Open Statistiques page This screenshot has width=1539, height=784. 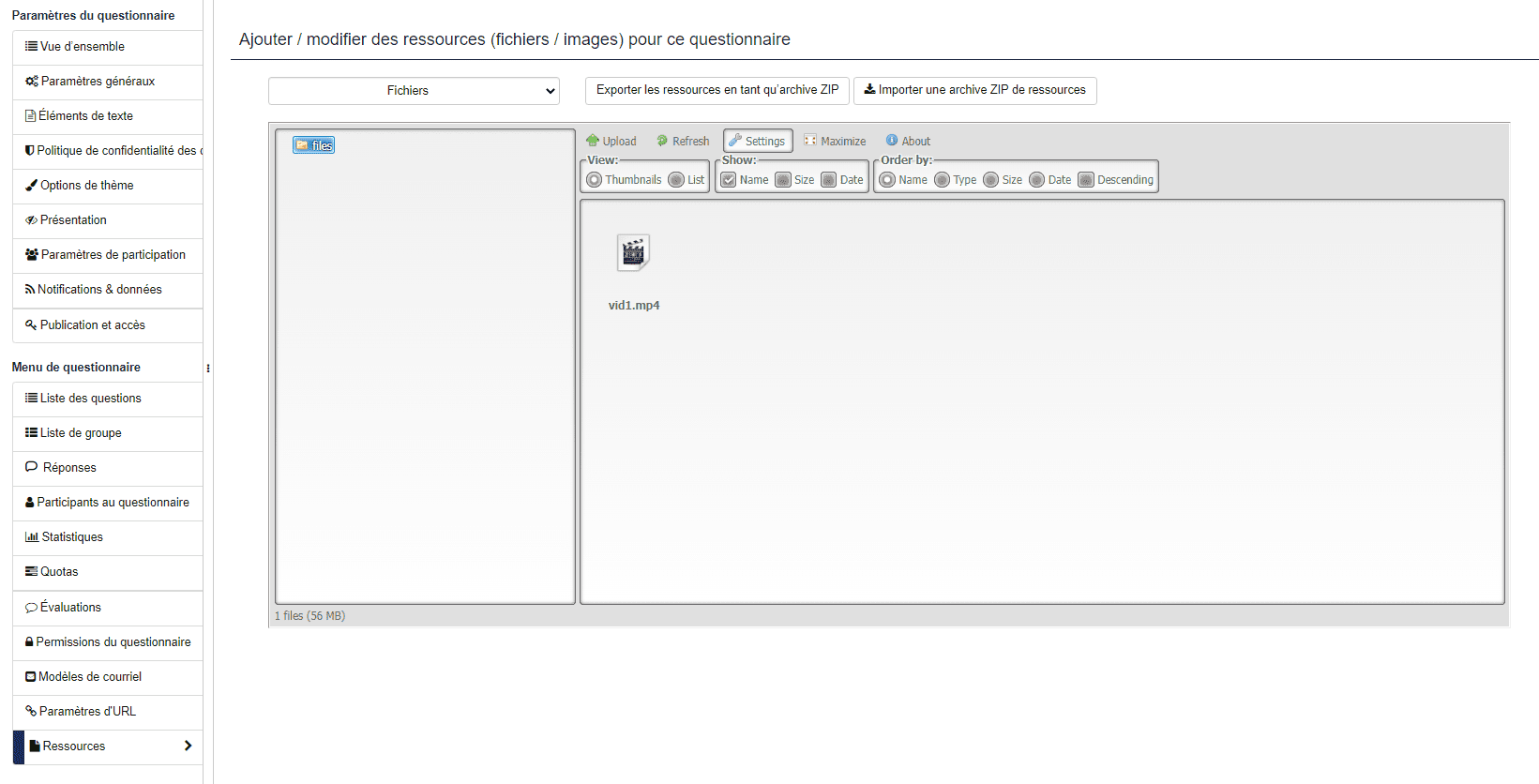108,537
